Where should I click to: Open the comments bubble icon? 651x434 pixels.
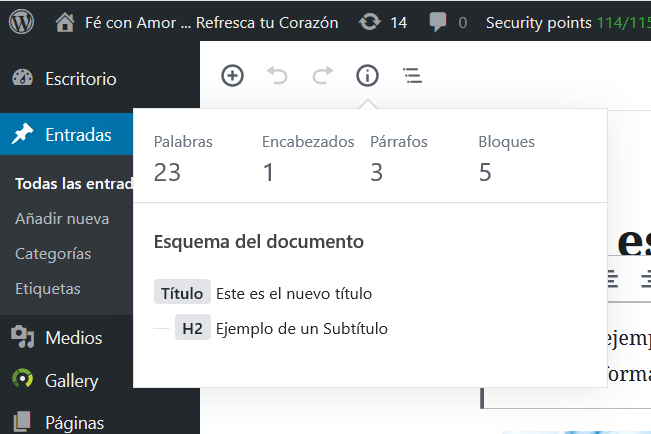pyautogui.click(x=437, y=21)
